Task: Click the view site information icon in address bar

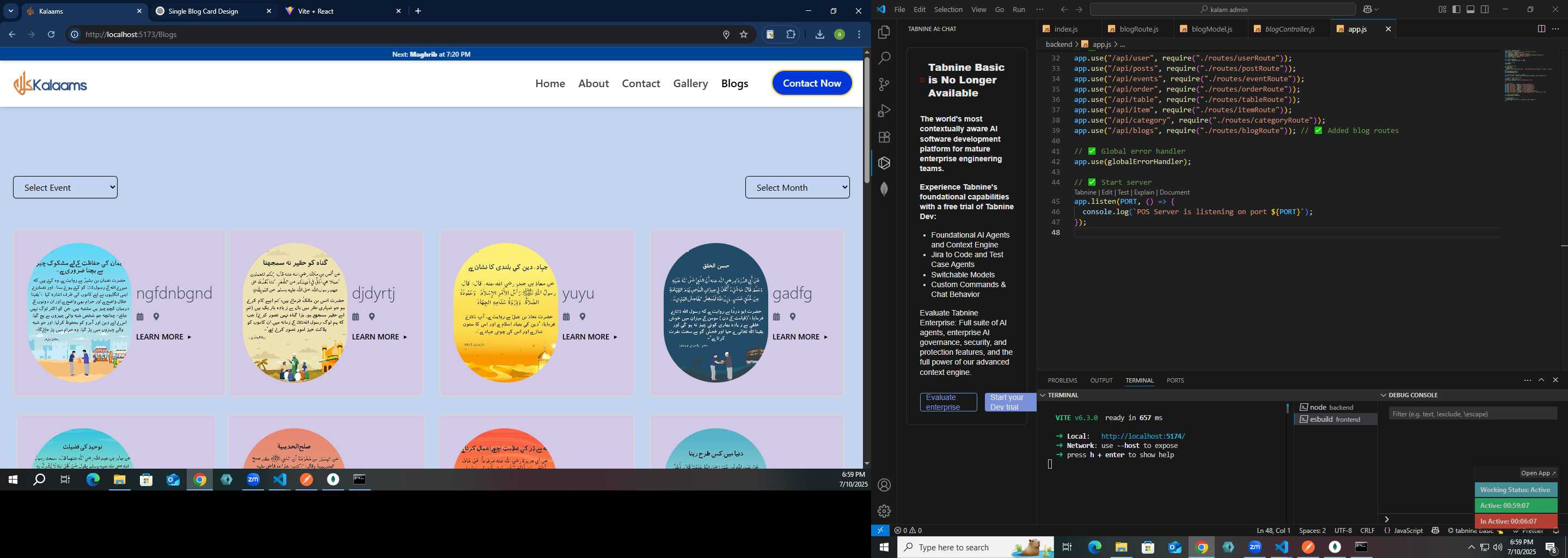Action: tap(74, 34)
